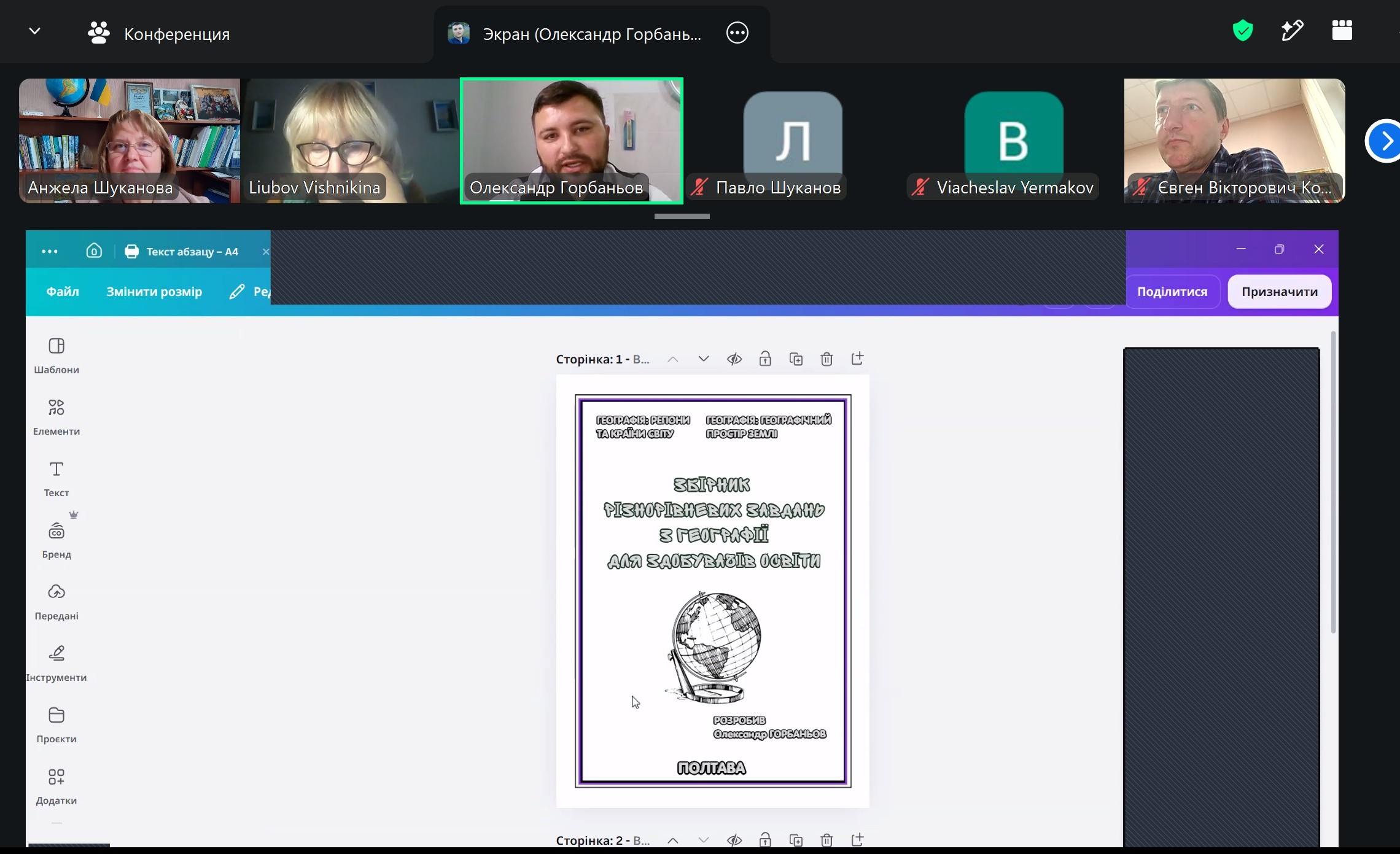Delete page 1 with the trash icon
Viewport: 1400px width, 854px height.
tap(826, 359)
